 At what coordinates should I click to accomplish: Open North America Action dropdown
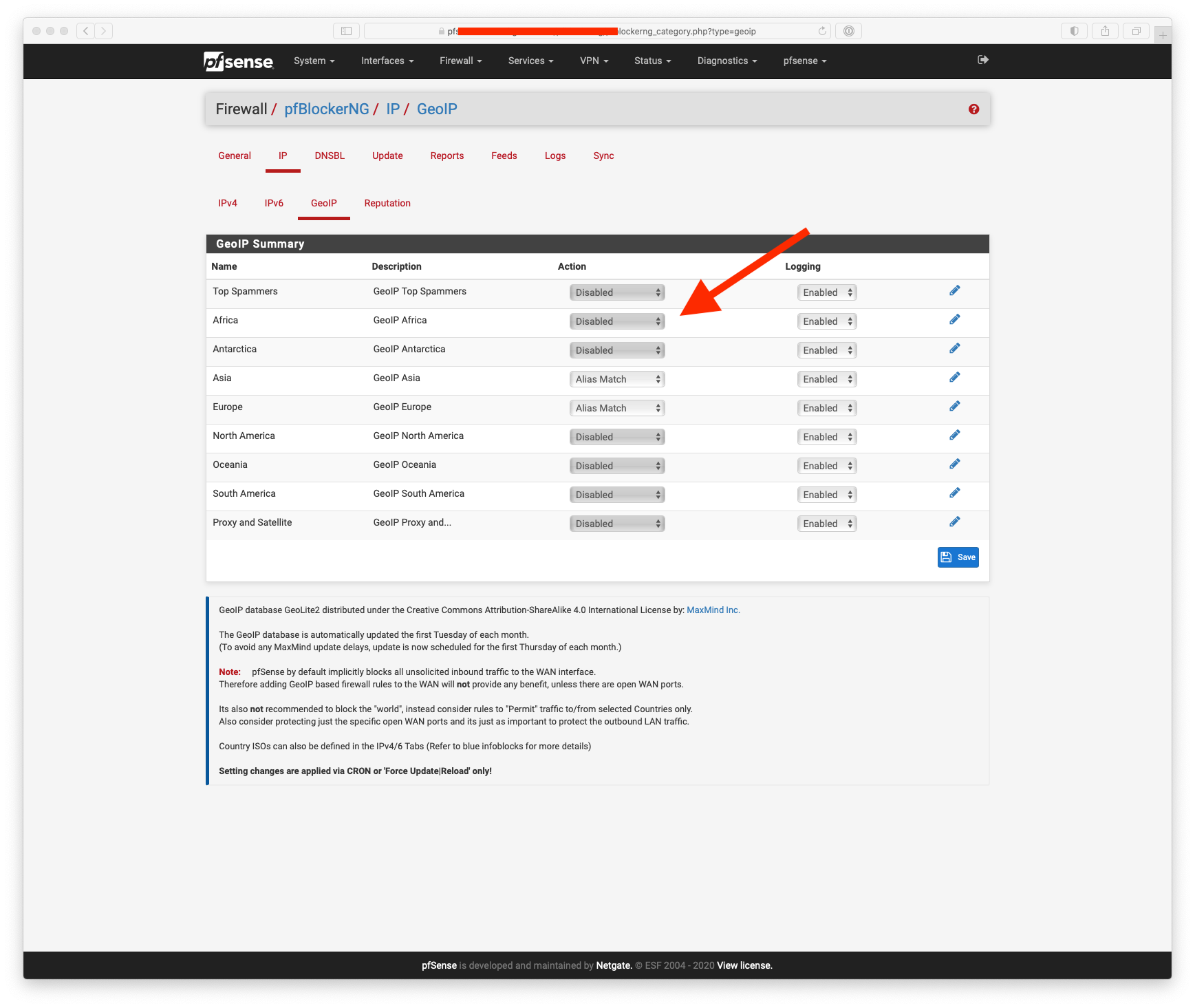click(617, 437)
